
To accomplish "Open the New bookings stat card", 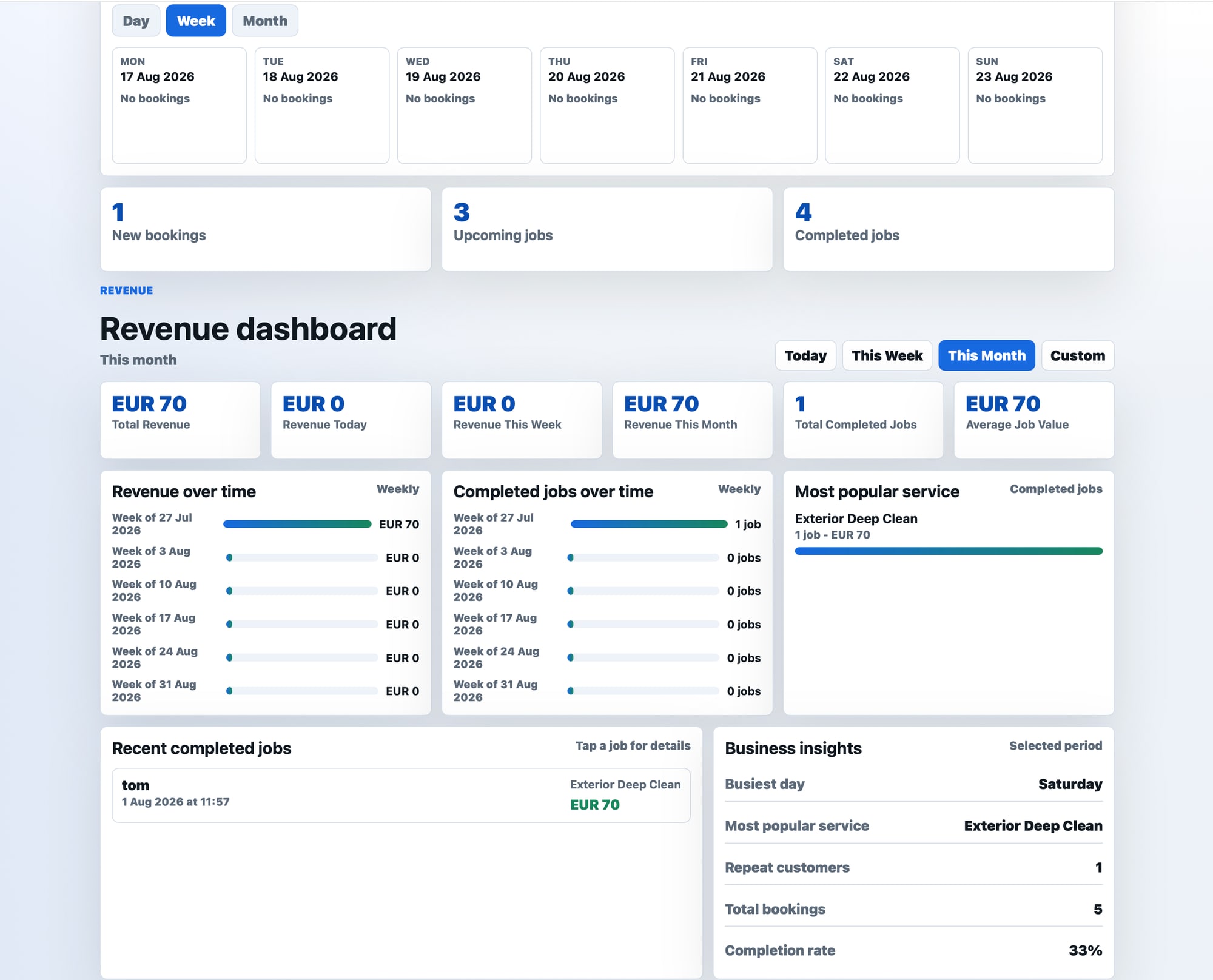I will [266, 229].
